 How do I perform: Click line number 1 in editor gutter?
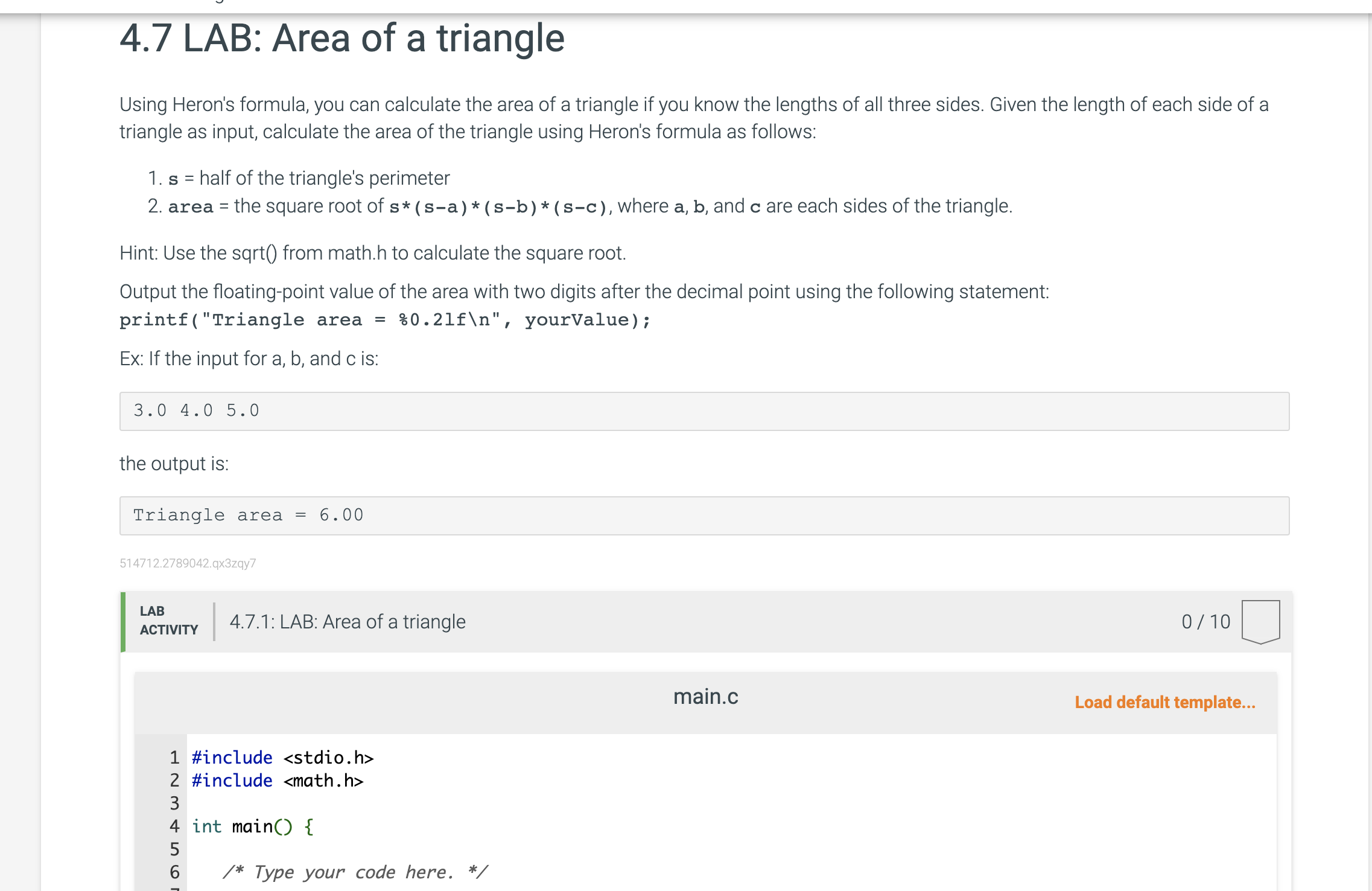[174, 757]
